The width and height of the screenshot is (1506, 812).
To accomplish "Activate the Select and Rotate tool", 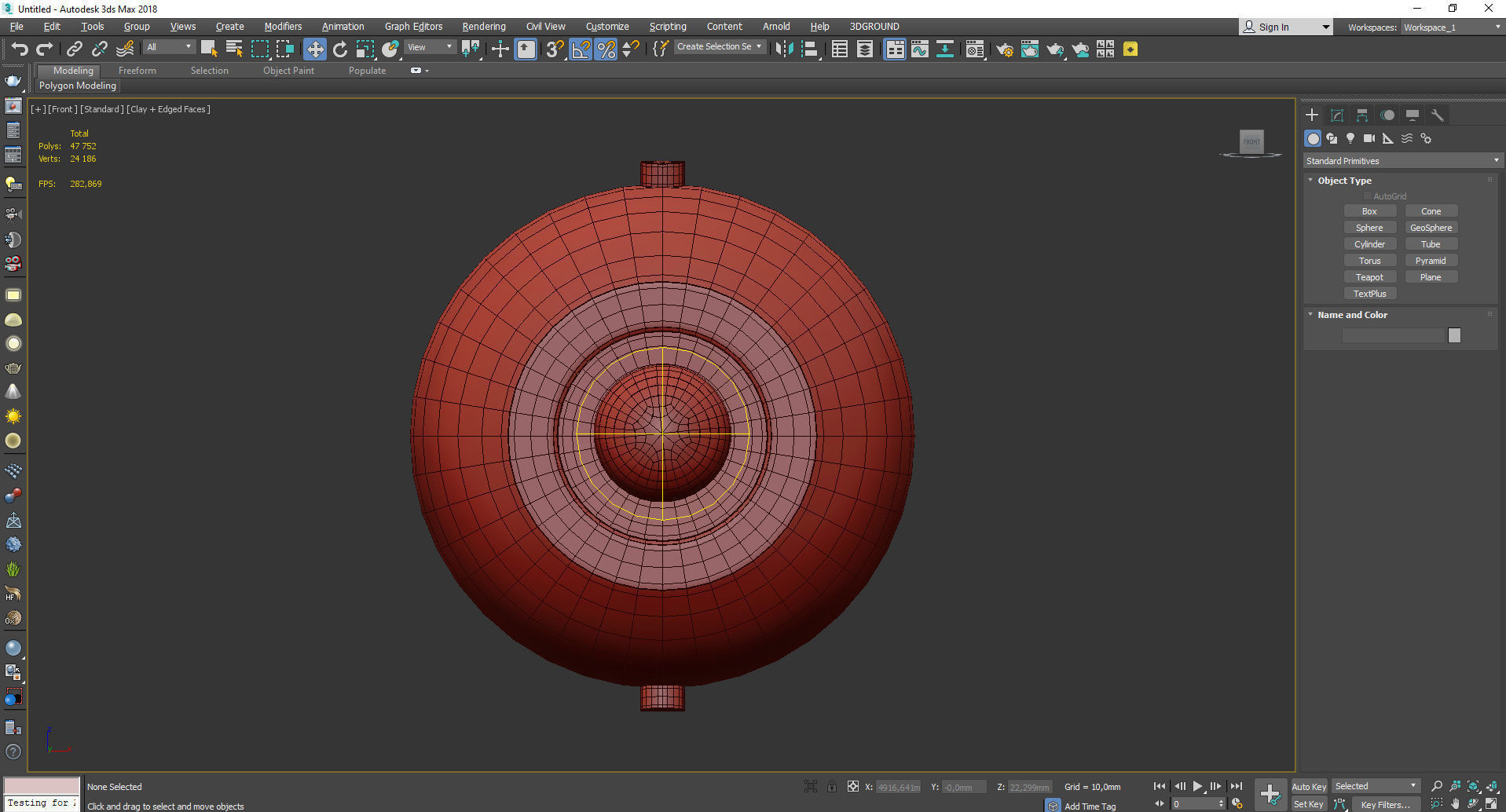I will click(x=340, y=49).
